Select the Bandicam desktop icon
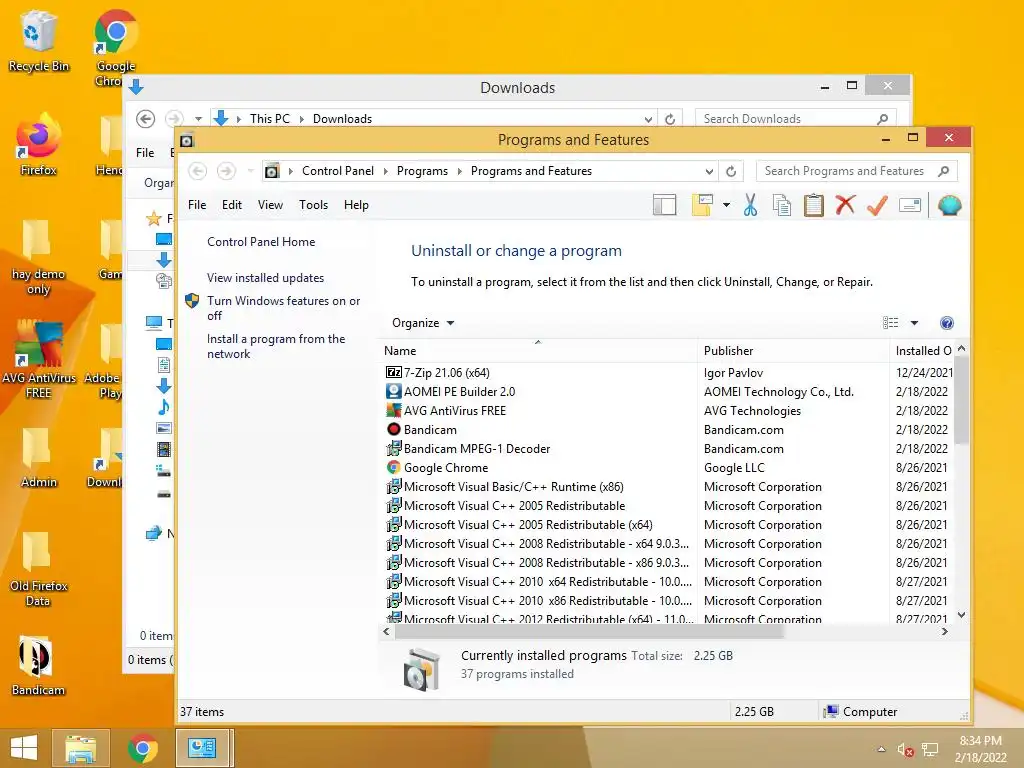1024x768 pixels. (38, 665)
